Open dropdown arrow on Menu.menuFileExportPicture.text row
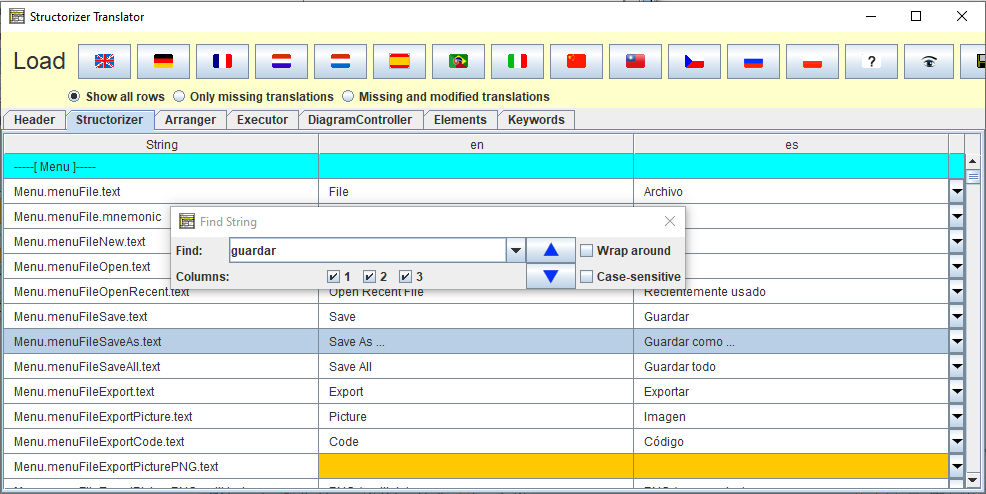 [956, 417]
